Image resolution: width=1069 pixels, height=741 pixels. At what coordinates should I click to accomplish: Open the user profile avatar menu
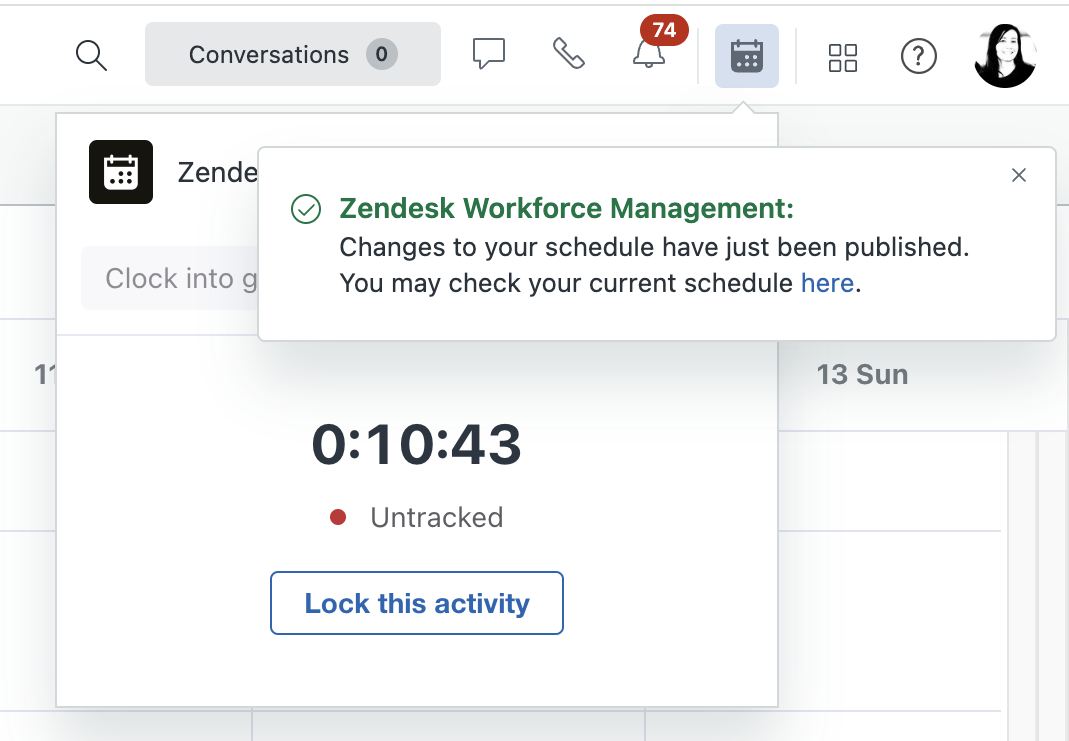coord(1006,56)
